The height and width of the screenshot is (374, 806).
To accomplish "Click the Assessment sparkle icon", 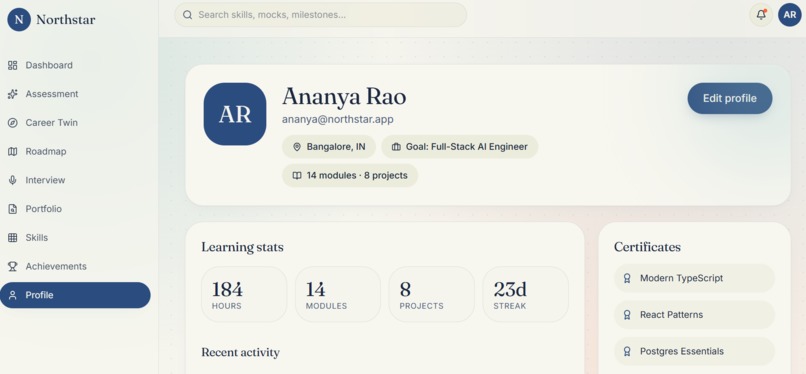I will point(13,94).
